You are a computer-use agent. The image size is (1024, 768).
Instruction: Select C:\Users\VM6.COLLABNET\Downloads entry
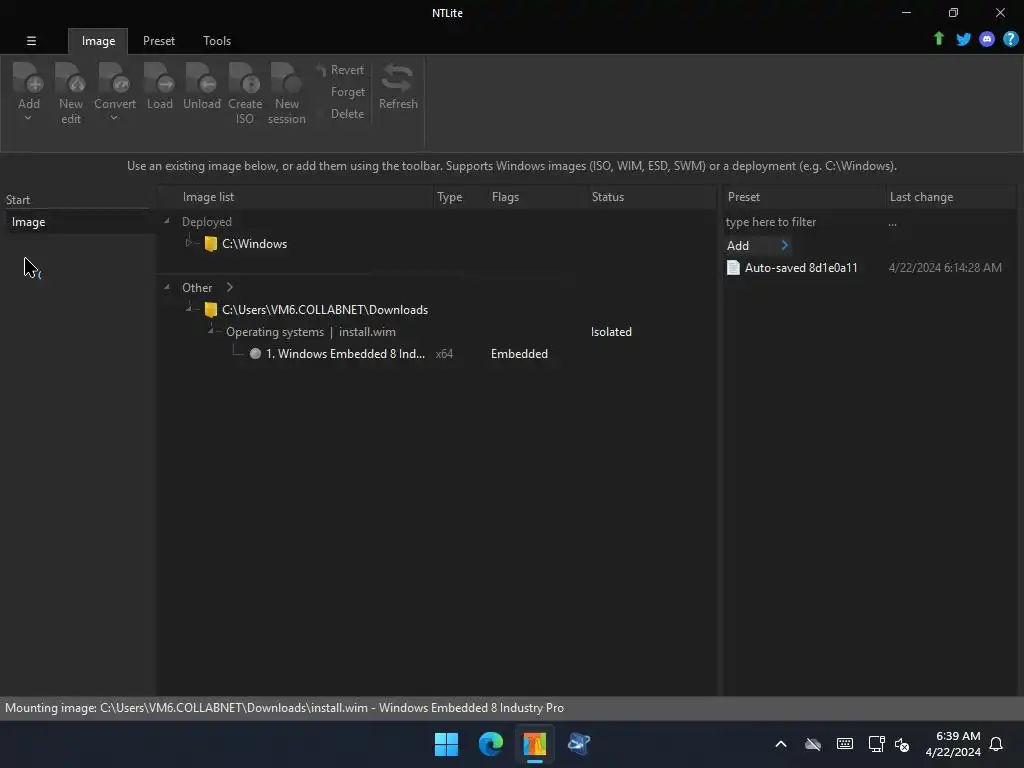[x=325, y=310]
